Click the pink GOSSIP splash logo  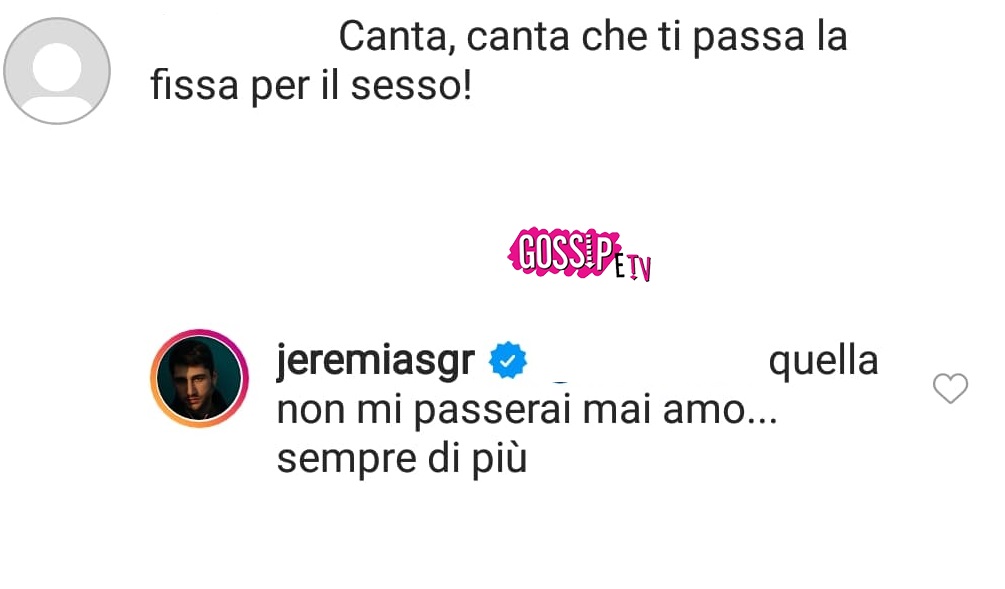coord(564,252)
